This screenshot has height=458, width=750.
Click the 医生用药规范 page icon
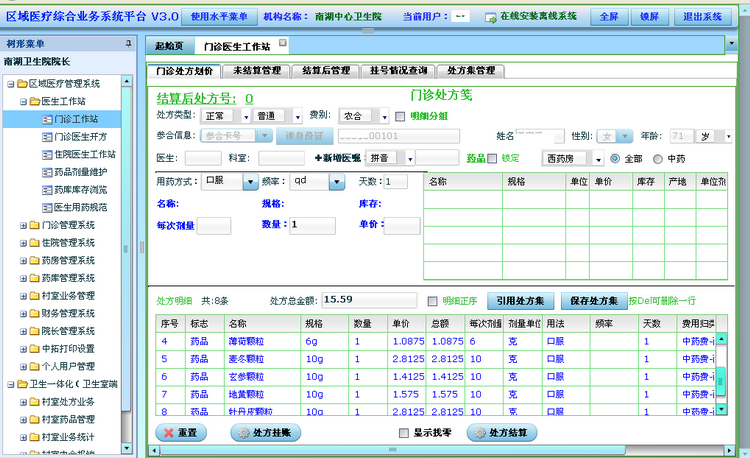click(47, 208)
